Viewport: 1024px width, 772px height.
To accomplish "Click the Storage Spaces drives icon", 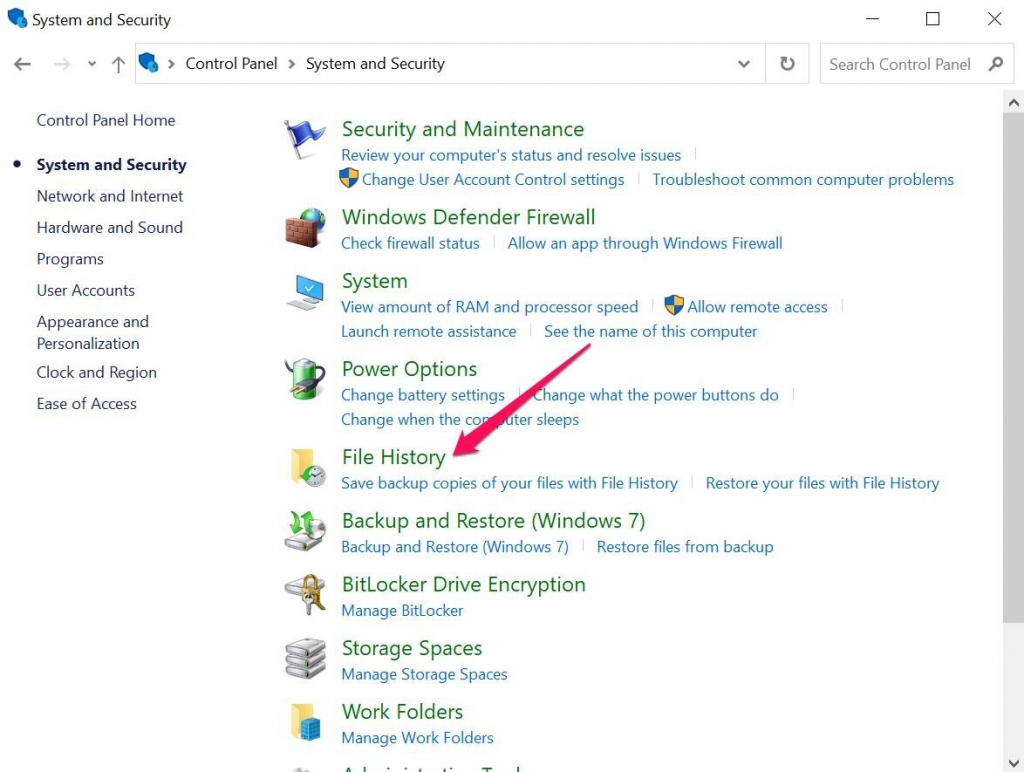I will point(305,658).
